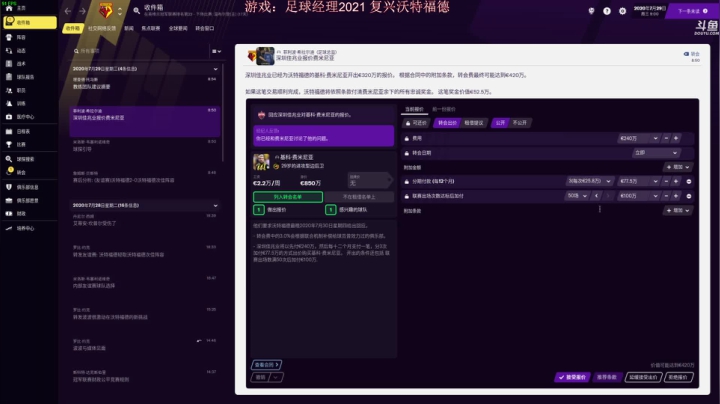720x404 pixels.
Task: Click the Watford club badge at the top
Action: point(106,10)
